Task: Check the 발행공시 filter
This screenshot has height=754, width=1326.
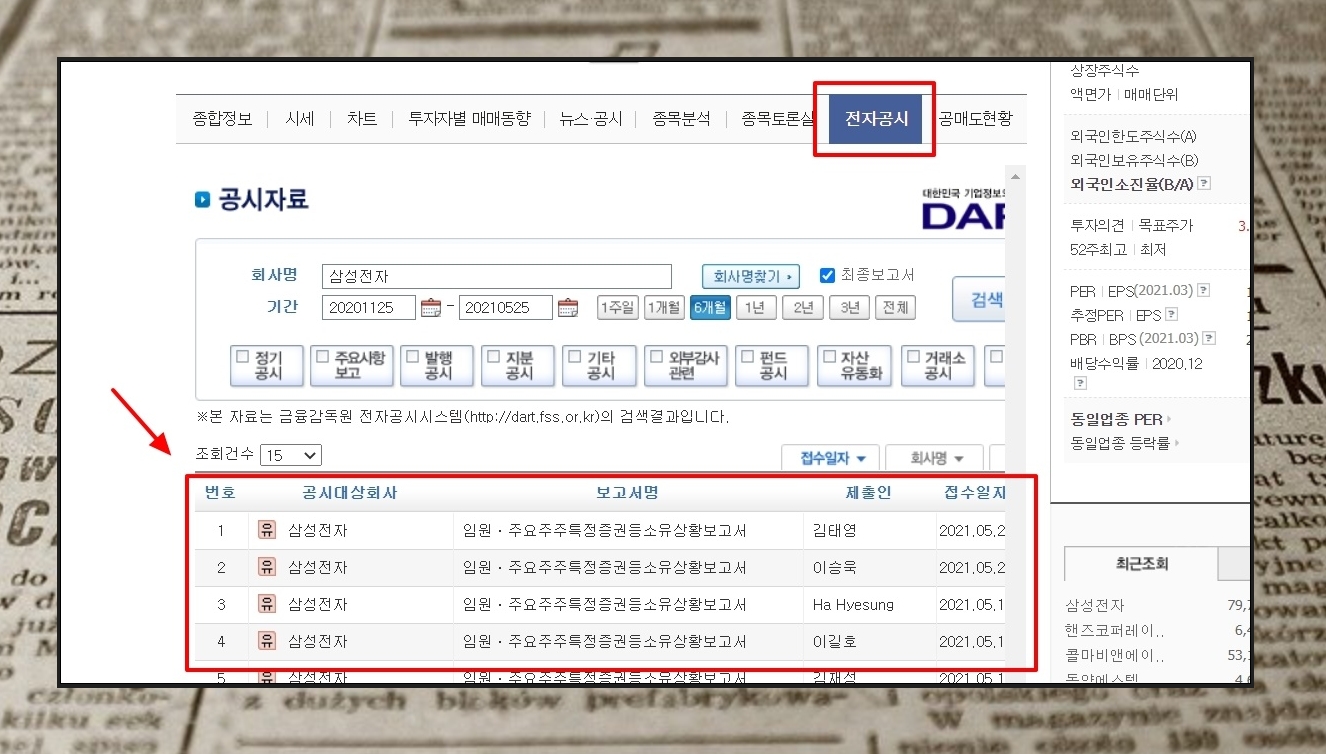Action: [x=412, y=356]
